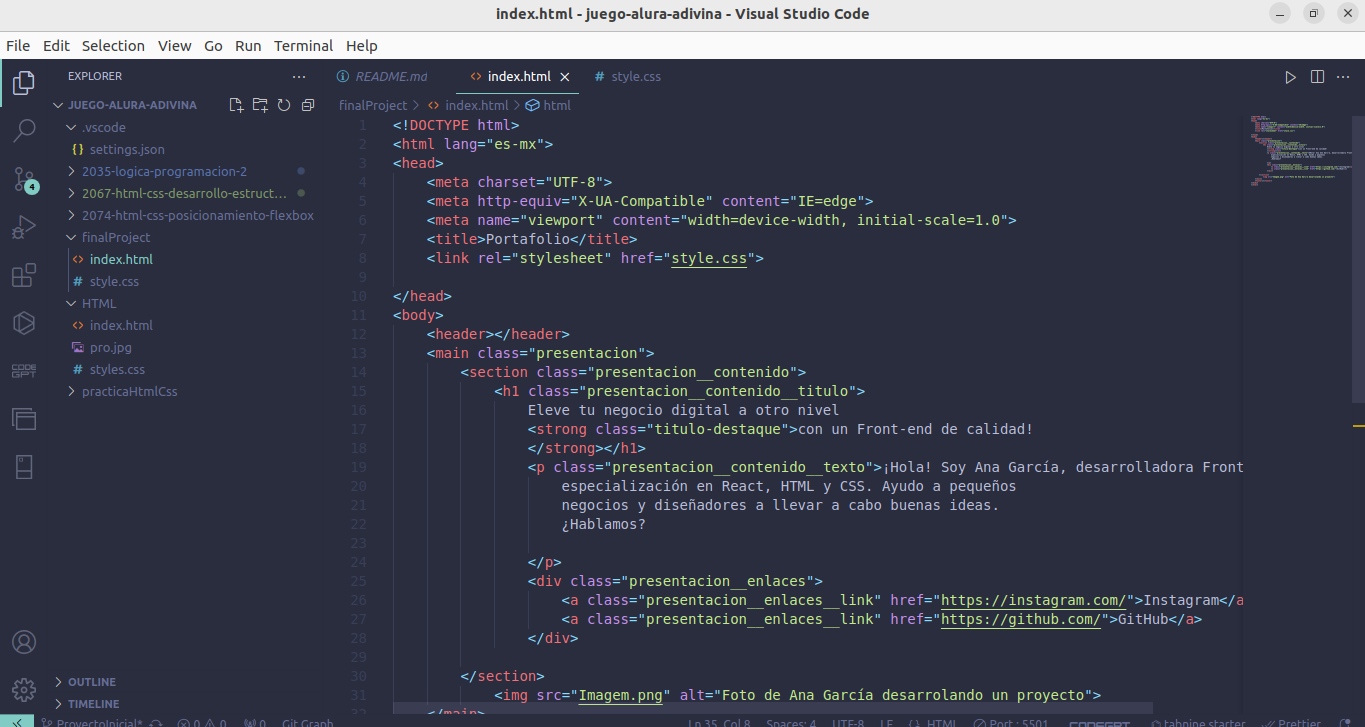Image resolution: width=1365 pixels, height=727 pixels.
Task: Follow the style.css href link in code
Action: pos(709,258)
